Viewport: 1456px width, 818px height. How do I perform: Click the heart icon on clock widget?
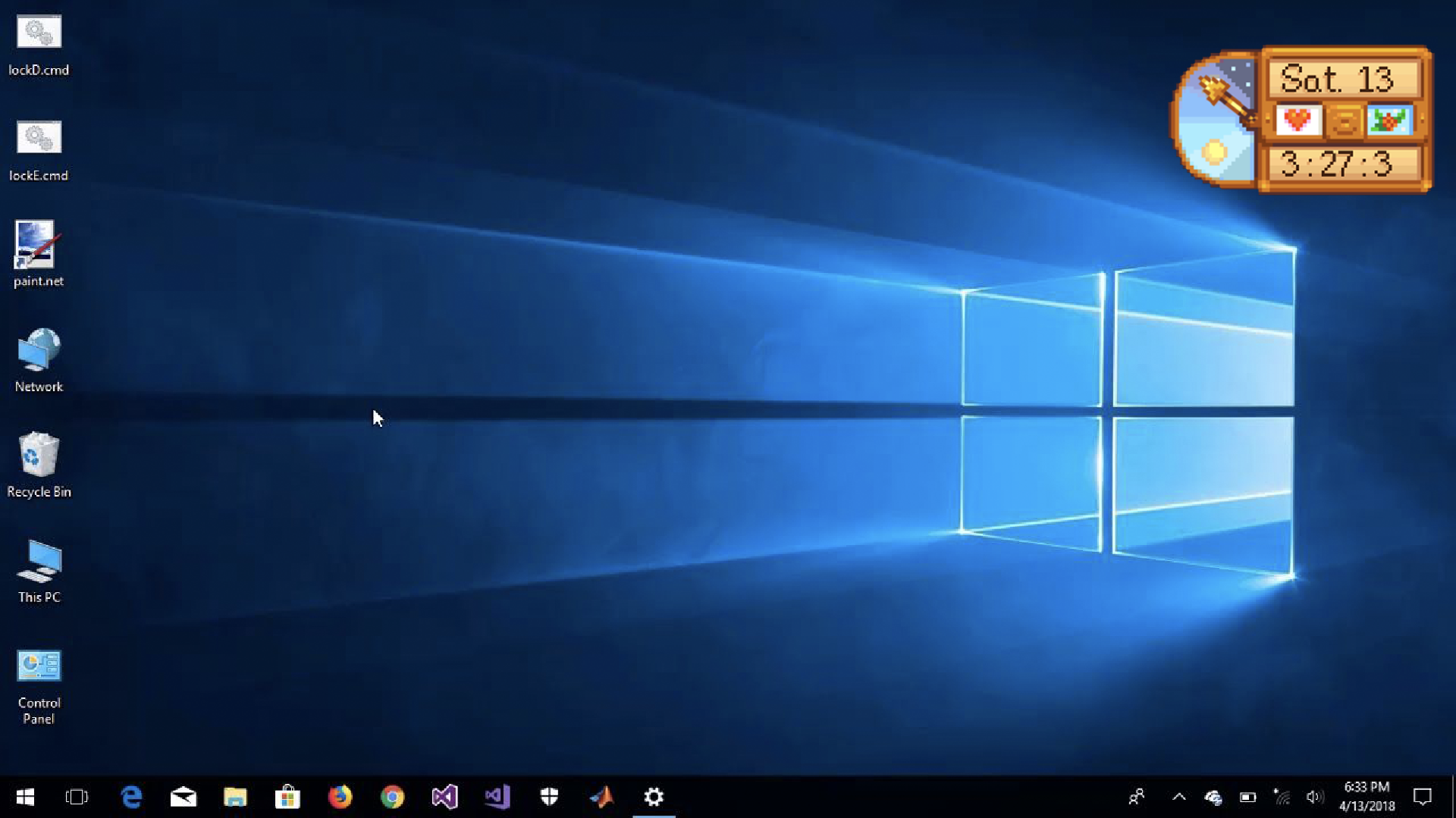(x=1298, y=121)
